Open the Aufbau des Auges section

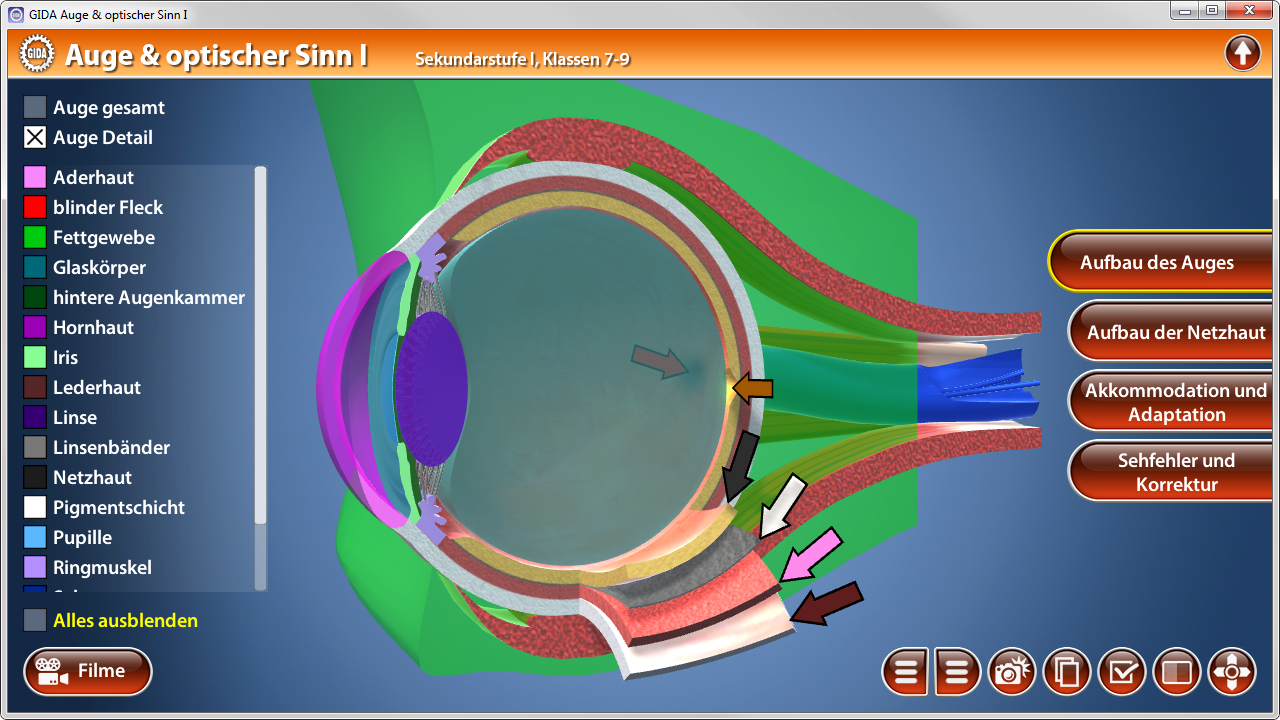[x=1157, y=263]
